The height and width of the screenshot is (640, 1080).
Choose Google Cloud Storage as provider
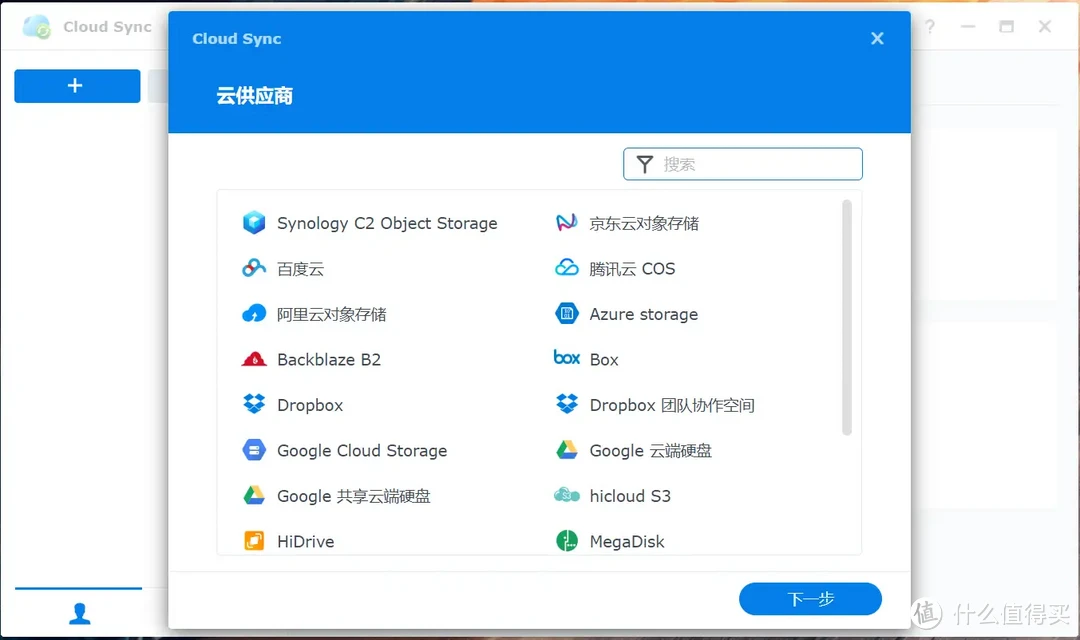[361, 450]
